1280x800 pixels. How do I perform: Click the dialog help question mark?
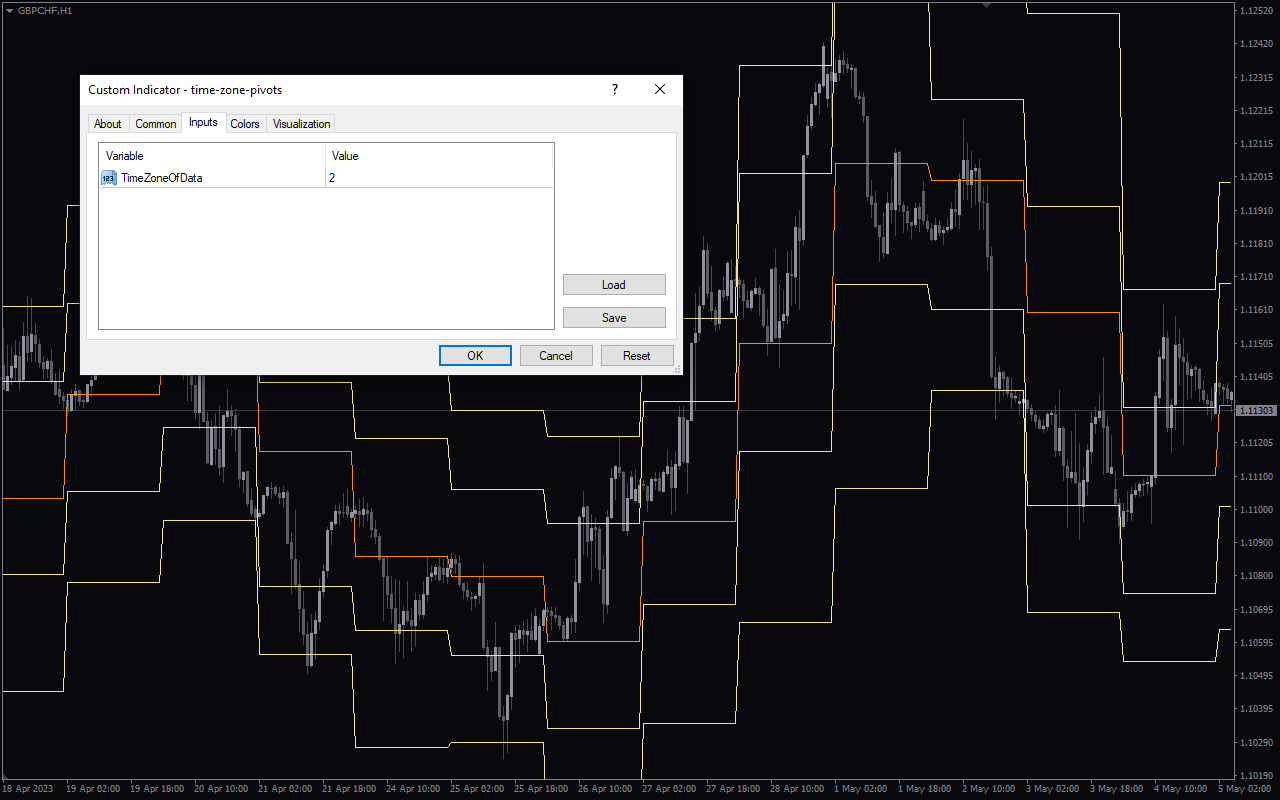pos(615,89)
